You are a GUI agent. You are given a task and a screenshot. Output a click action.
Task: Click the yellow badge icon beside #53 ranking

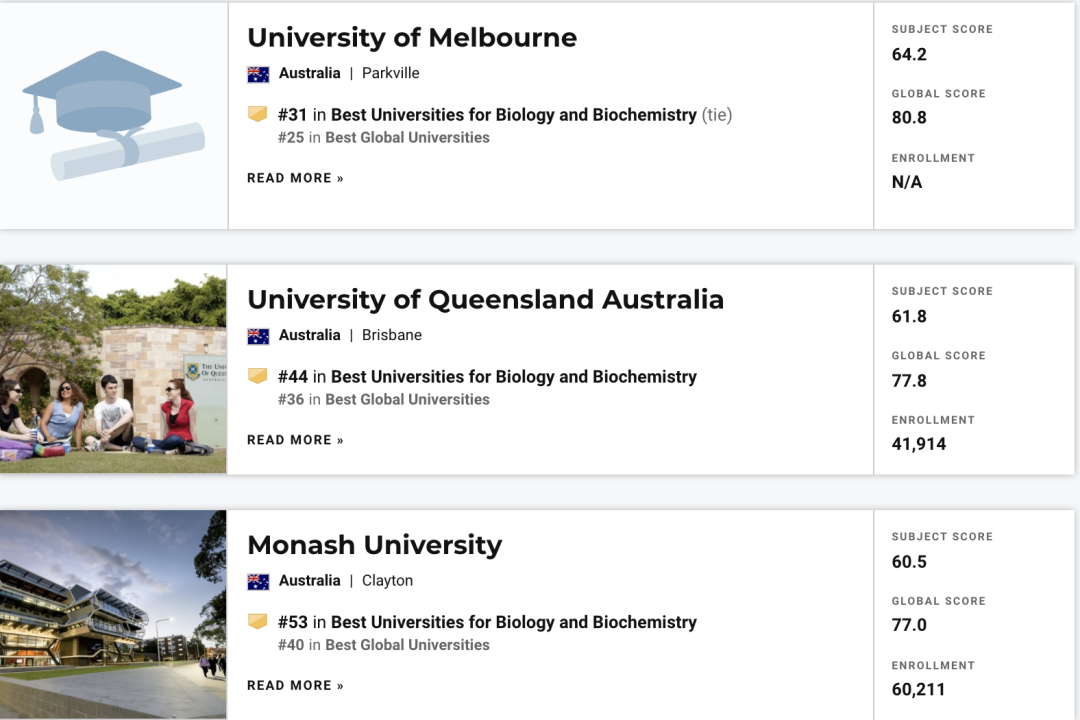coord(258,621)
